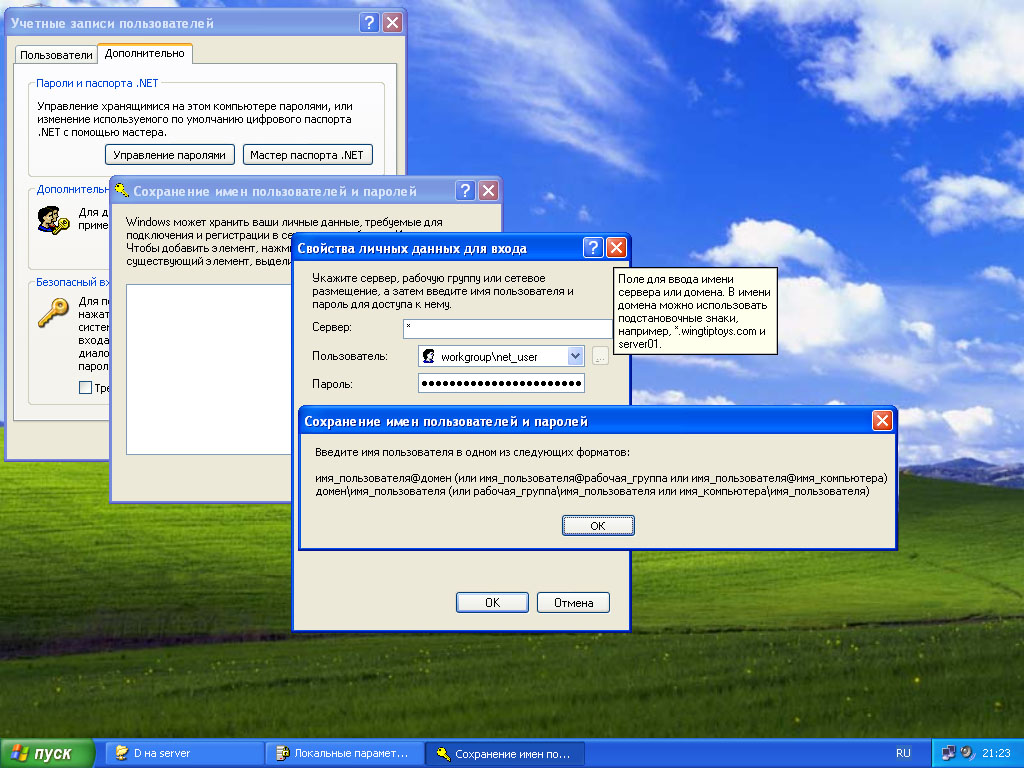Image resolution: width=1024 pixels, height=768 pixels.
Task: Open the пуск Start menu
Action: click(46, 754)
